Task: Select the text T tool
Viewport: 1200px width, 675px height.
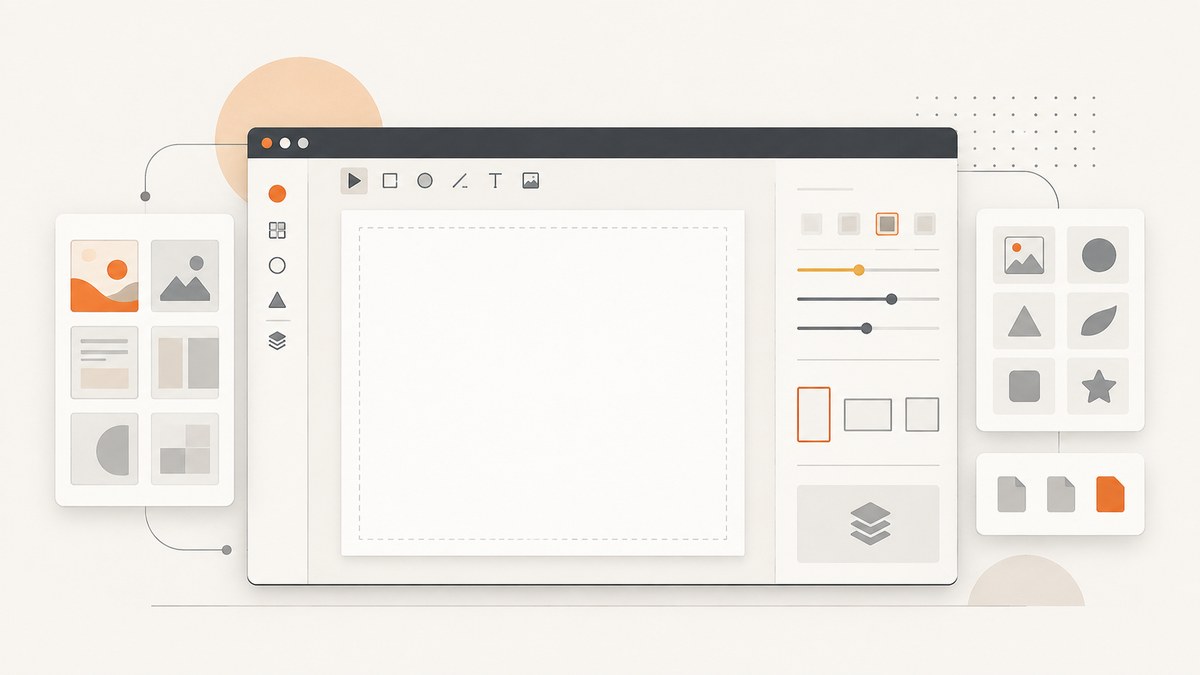Action: (495, 181)
